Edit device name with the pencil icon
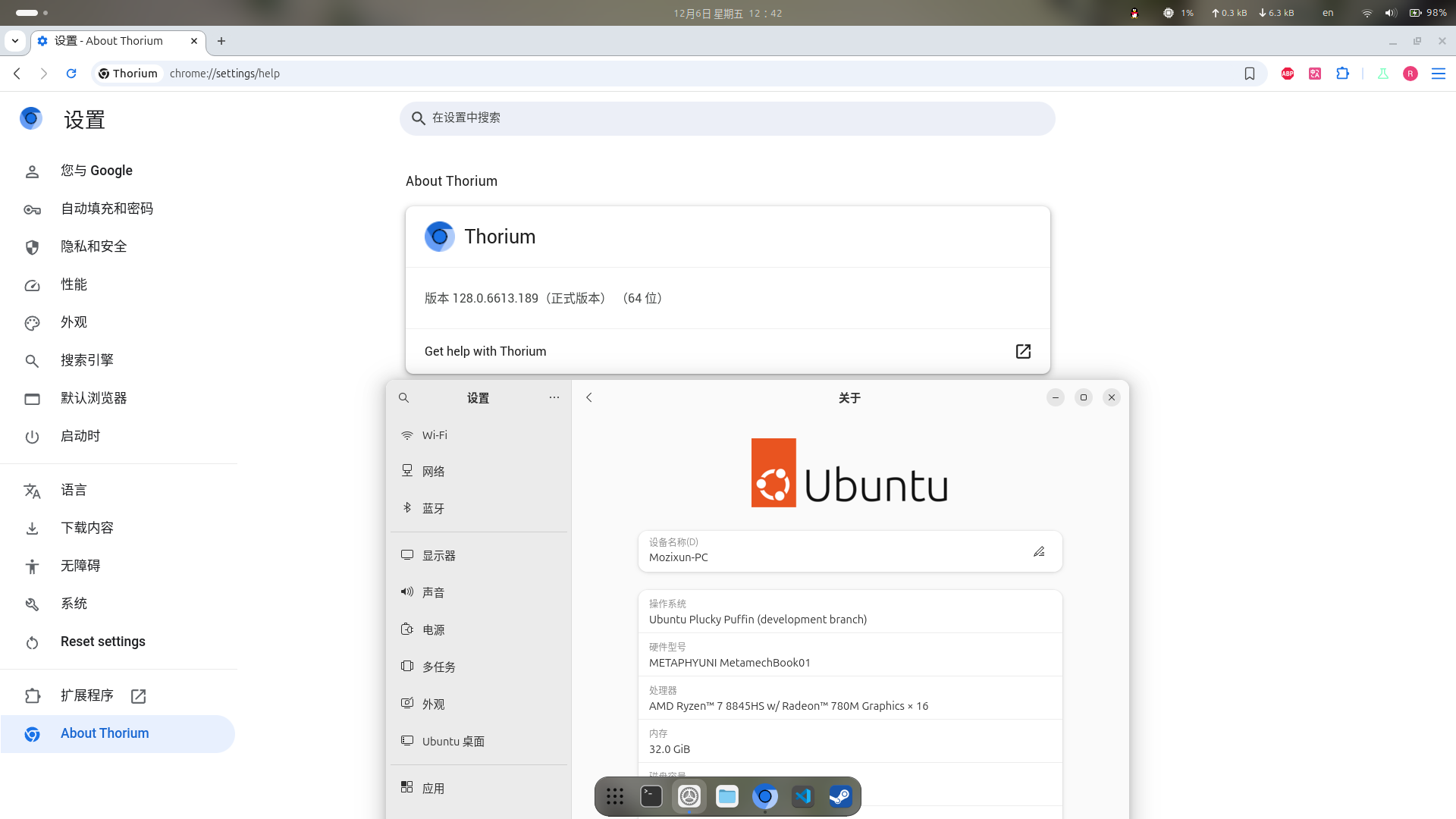 point(1039,551)
